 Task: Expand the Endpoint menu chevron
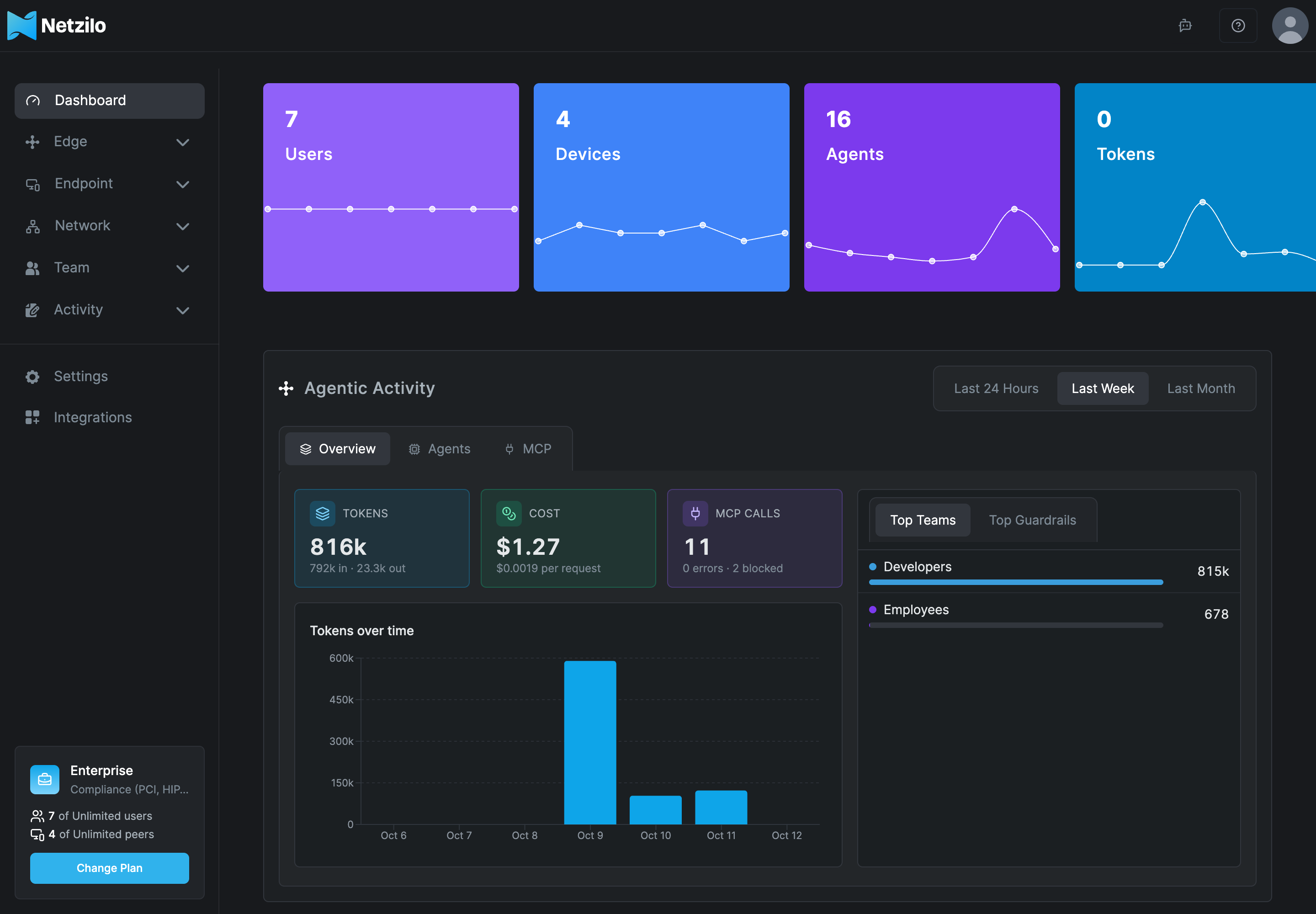click(x=183, y=185)
